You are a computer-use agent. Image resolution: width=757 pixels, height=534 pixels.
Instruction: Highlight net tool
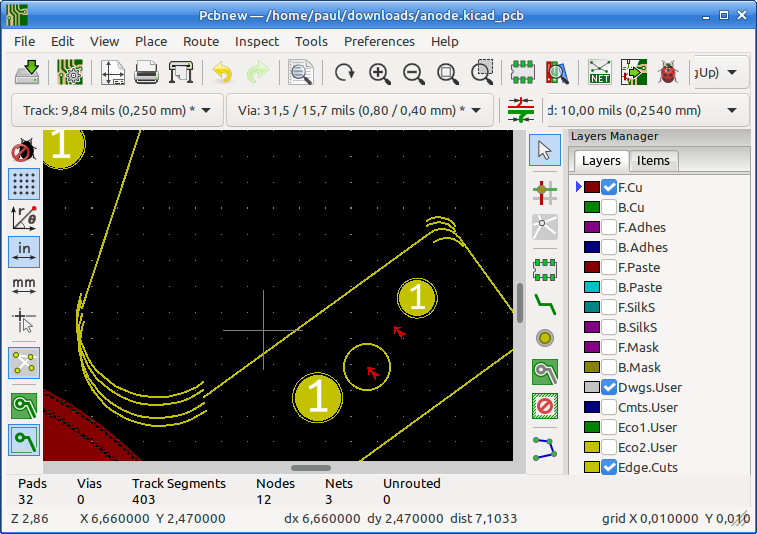pos(545,192)
